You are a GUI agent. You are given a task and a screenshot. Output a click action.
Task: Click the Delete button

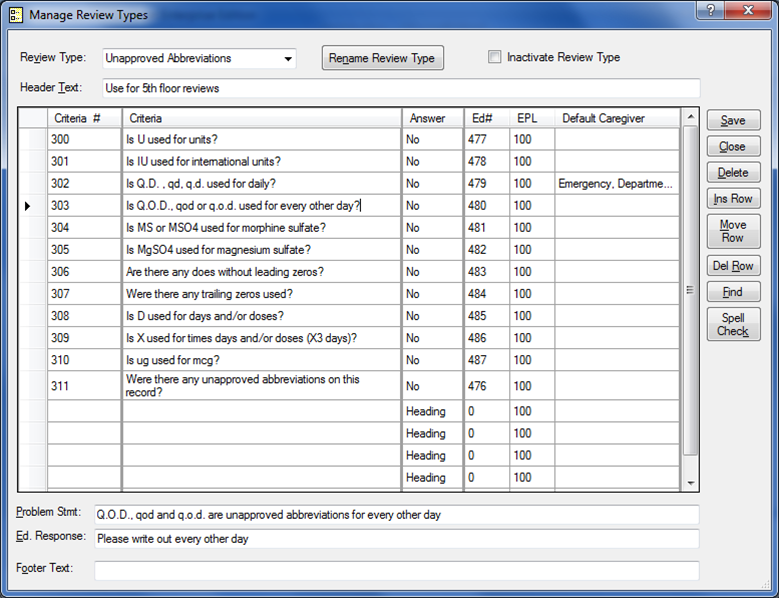(733, 172)
